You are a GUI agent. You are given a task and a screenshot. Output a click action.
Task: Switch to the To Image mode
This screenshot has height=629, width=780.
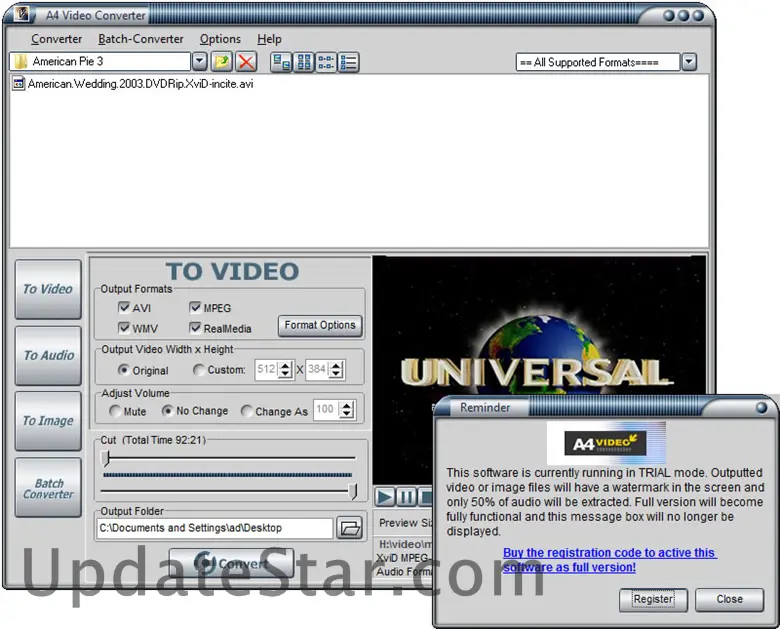pos(48,421)
